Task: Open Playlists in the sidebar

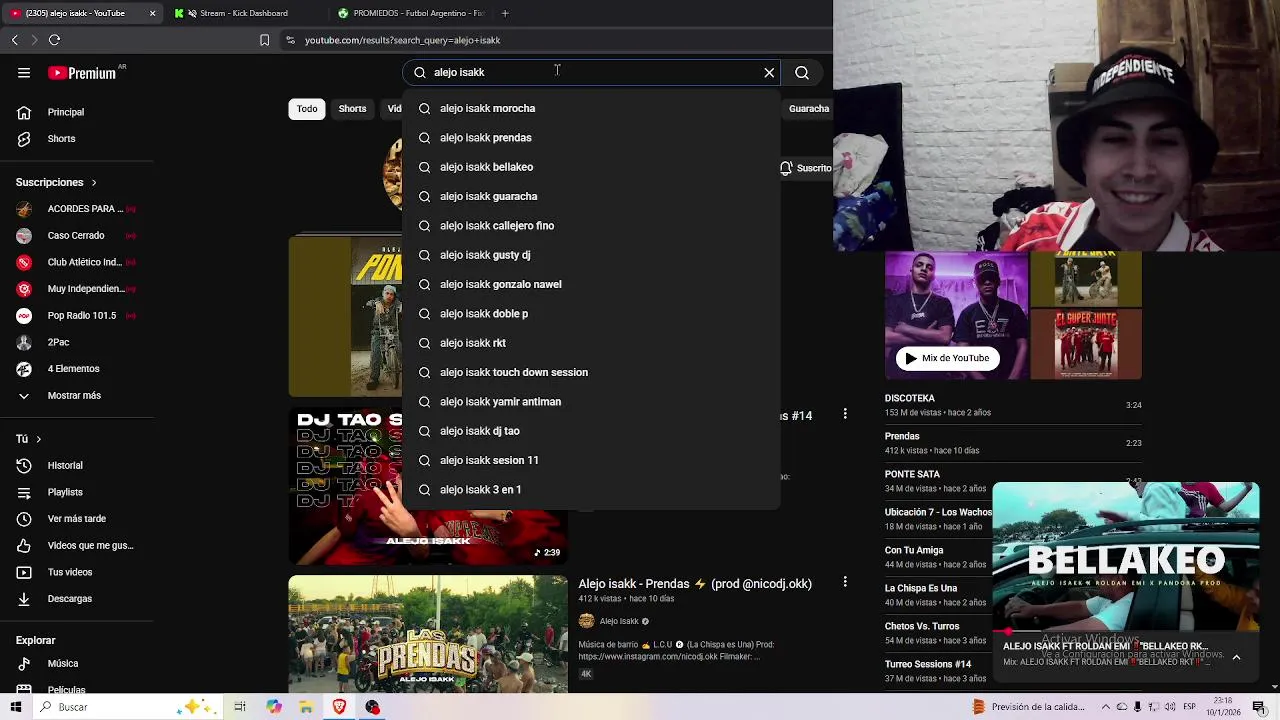Action: point(77,492)
